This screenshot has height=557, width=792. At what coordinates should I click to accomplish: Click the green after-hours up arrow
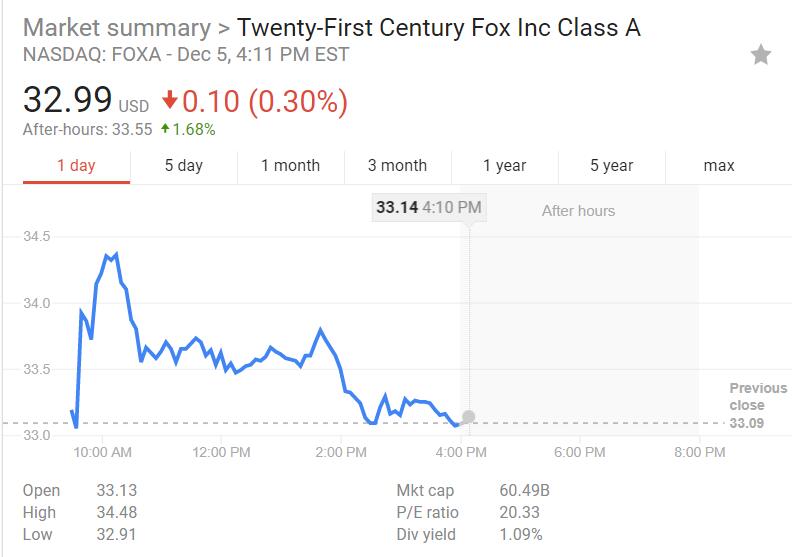[x=164, y=129]
